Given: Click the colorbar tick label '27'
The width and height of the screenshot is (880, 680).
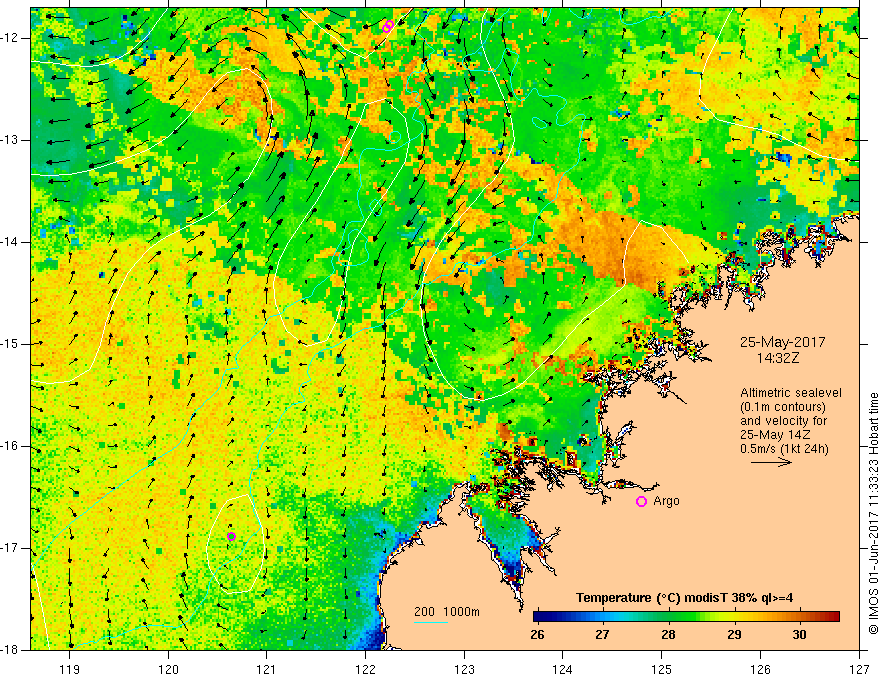Looking at the screenshot, I should tap(602, 635).
